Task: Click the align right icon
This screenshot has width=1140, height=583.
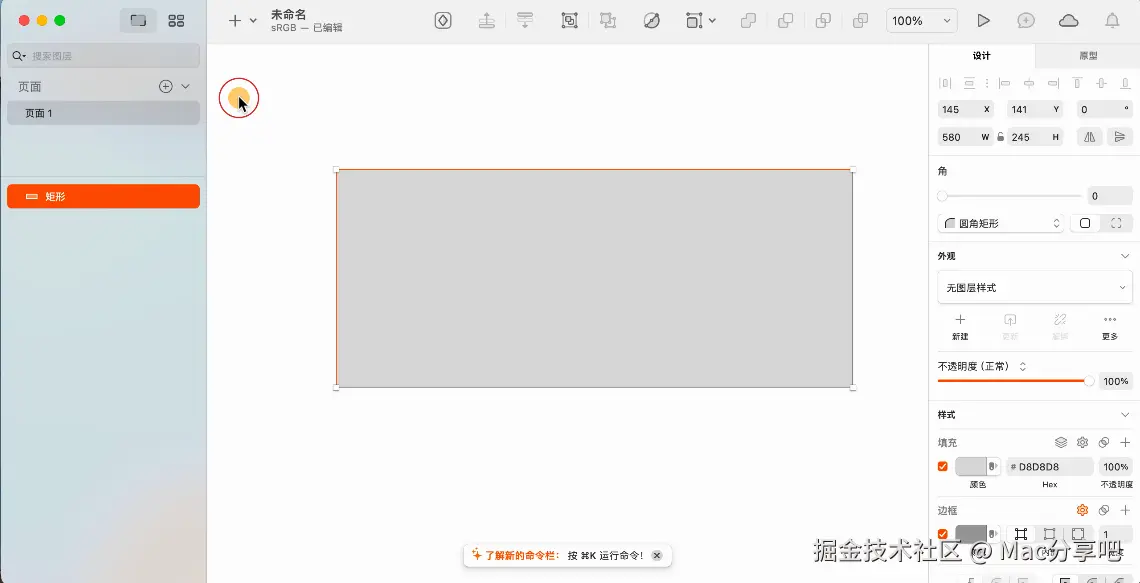Action: pyautogui.click(x=1053, y=83)
